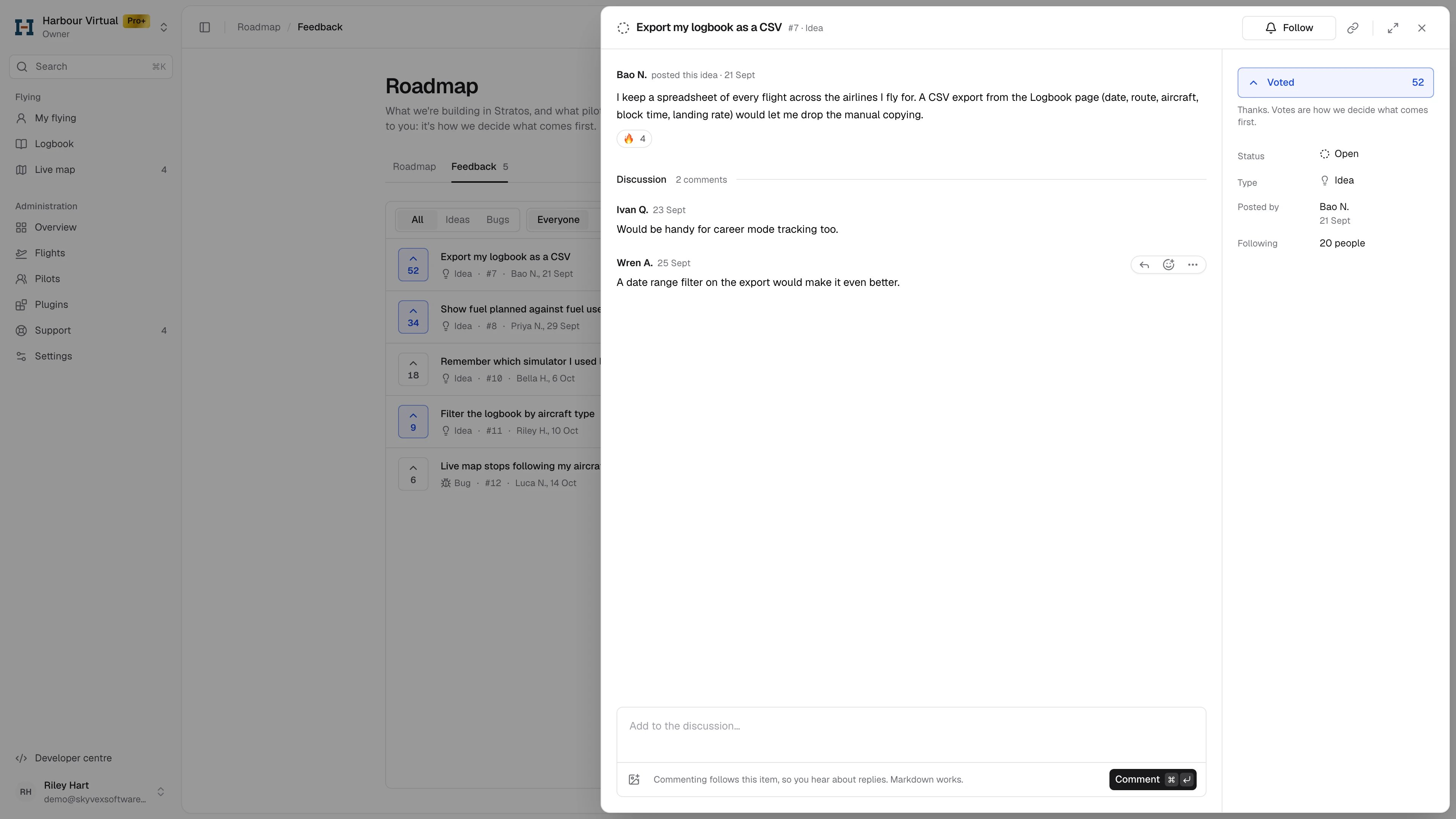The height and width of the screenshot is (819, 1456).
Task: Upvote the Live map stops following bug
Action: [413, 474]
